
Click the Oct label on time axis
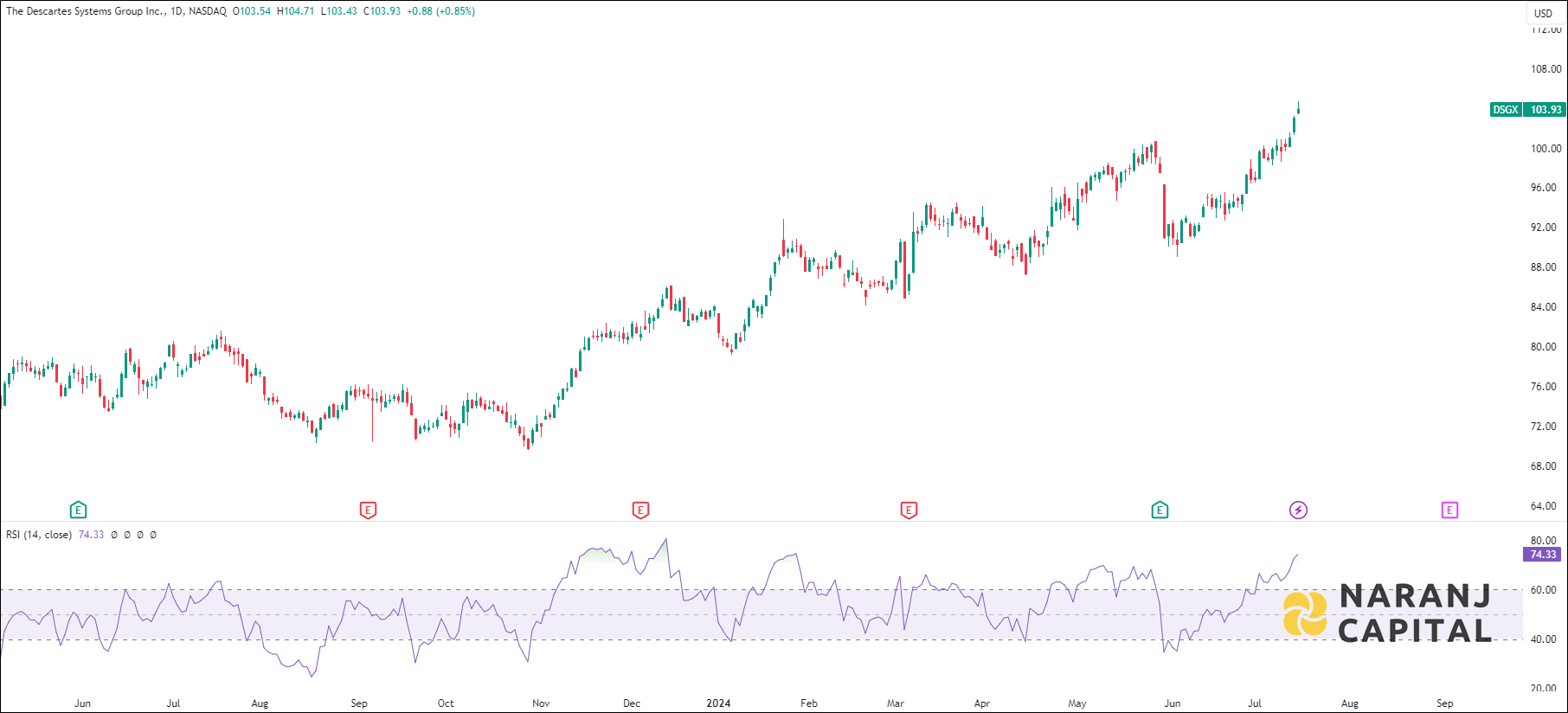[446, 703]
